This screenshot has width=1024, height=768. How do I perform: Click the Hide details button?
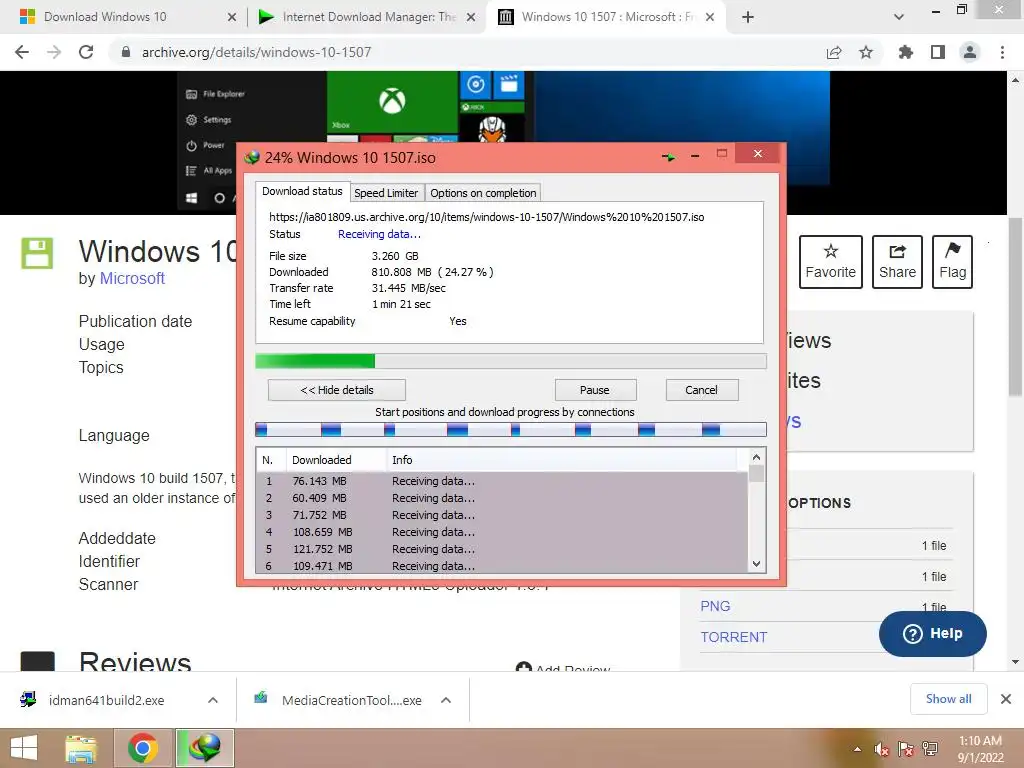point(336,390)
